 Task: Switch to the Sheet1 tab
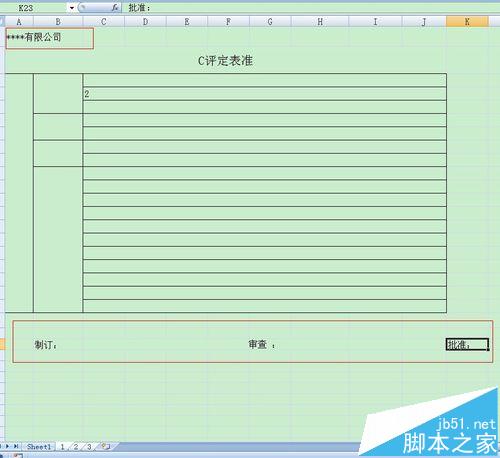[39, 447]
